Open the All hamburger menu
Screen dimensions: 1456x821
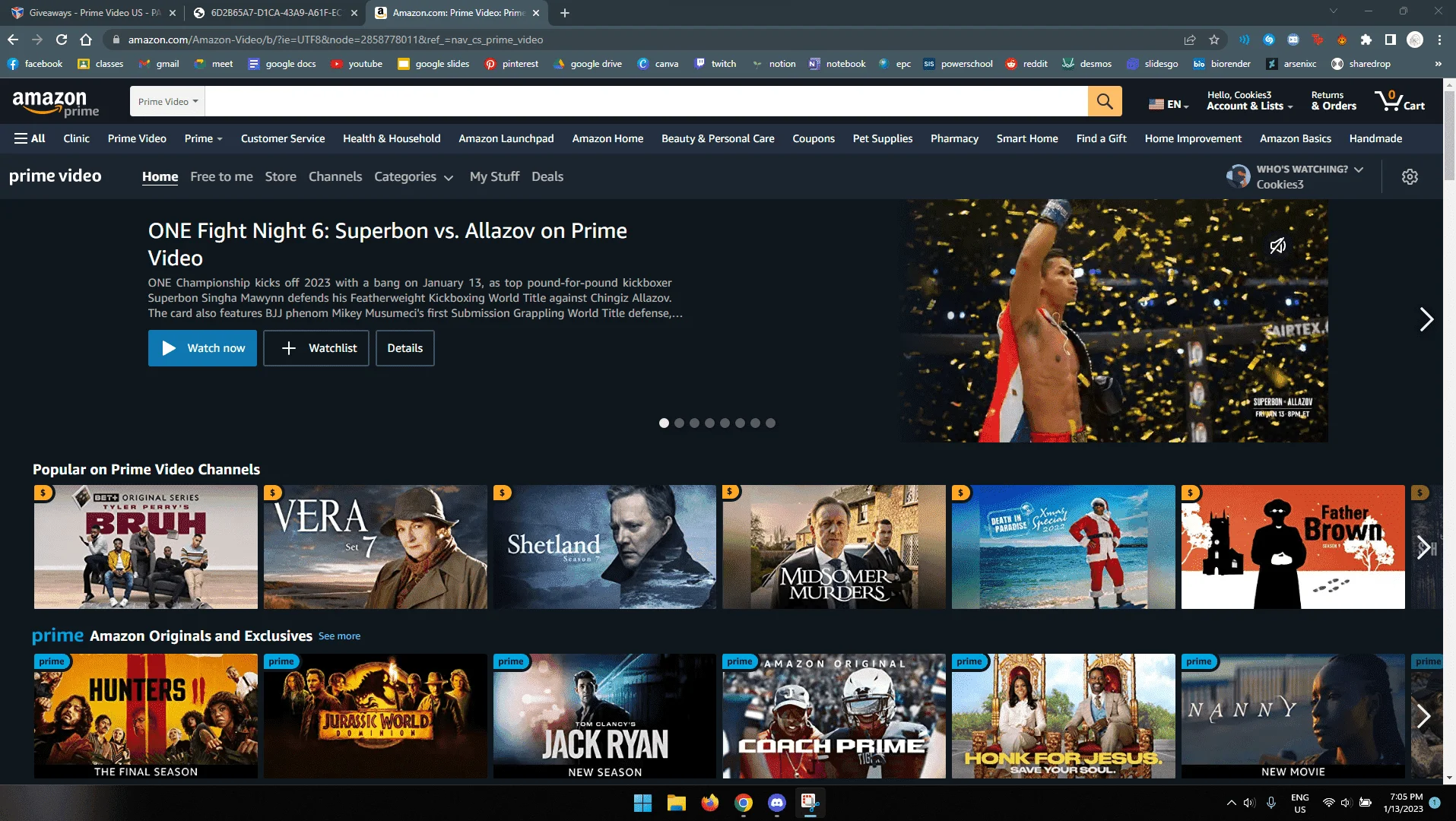[30, 138]
